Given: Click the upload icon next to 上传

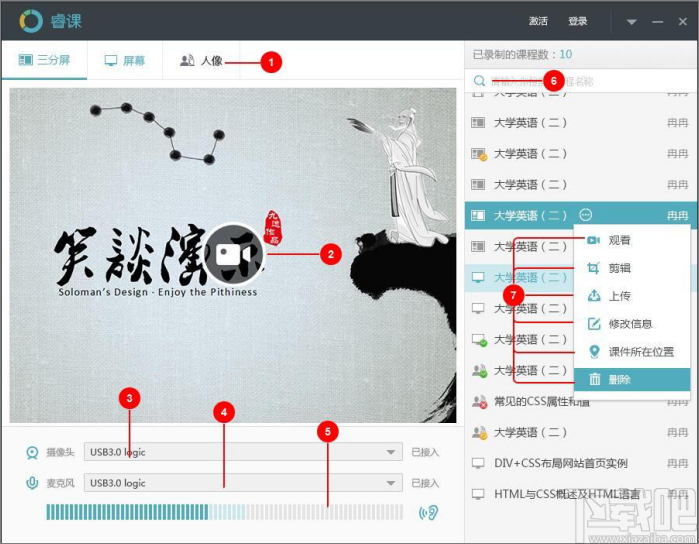Looking at the screenshot, I should click(594, 296).
